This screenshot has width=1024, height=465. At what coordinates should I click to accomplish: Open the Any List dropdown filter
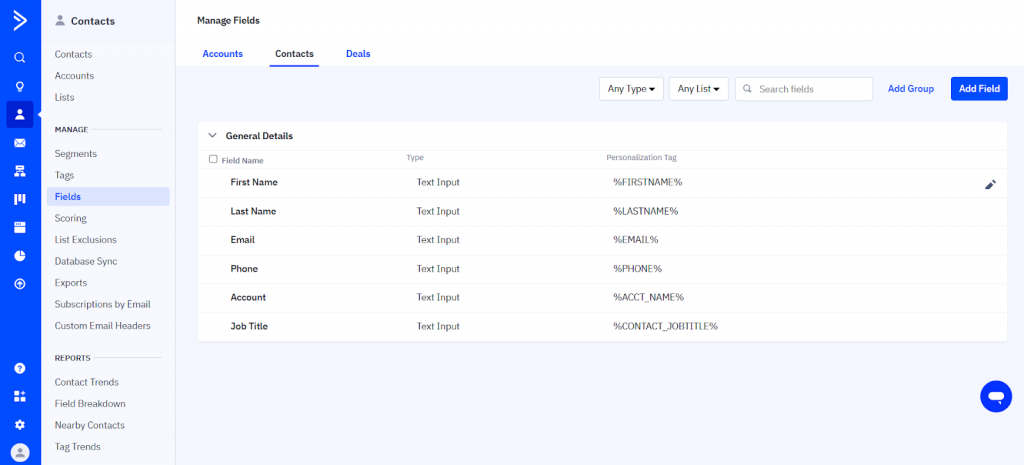pos(699,89)
